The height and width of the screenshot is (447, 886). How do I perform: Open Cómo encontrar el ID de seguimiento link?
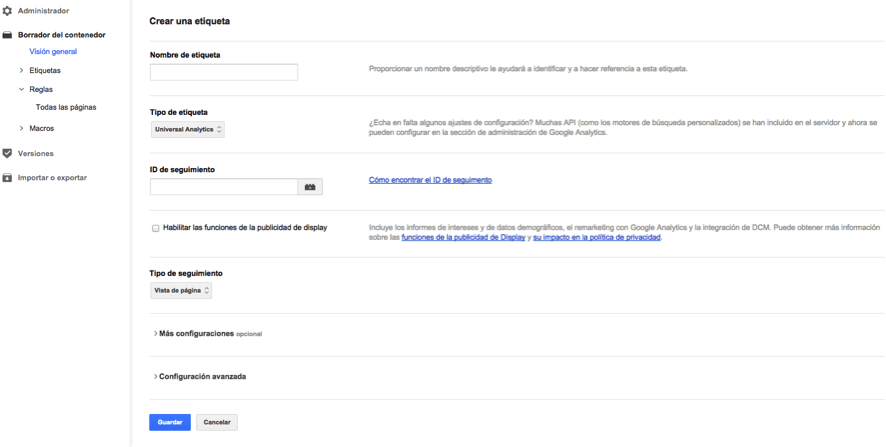pos(430,180)
